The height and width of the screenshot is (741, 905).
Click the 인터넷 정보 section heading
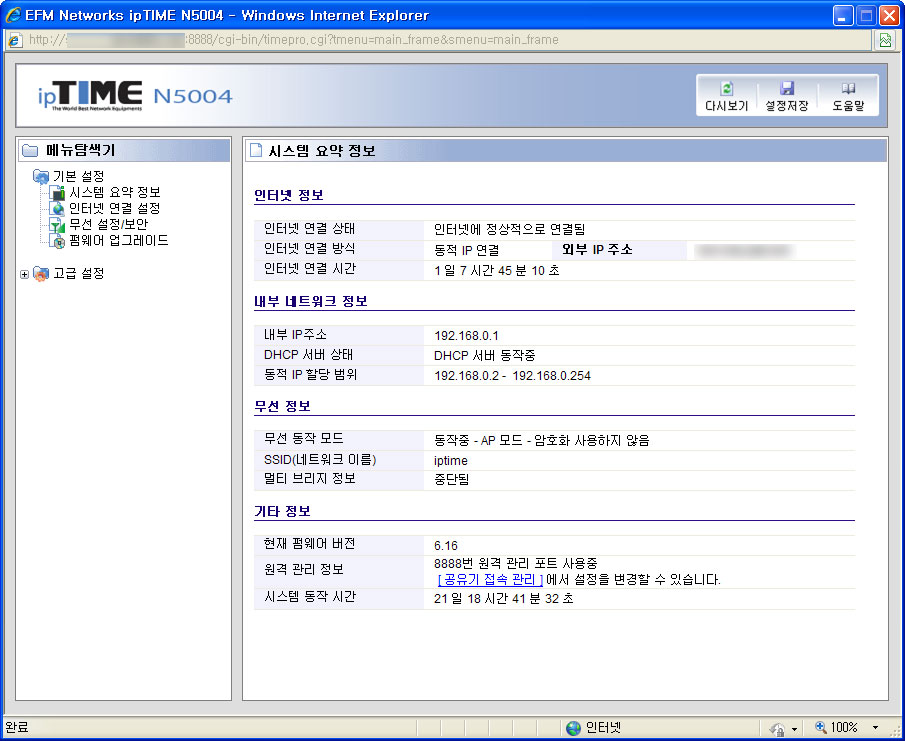(289, 195)
